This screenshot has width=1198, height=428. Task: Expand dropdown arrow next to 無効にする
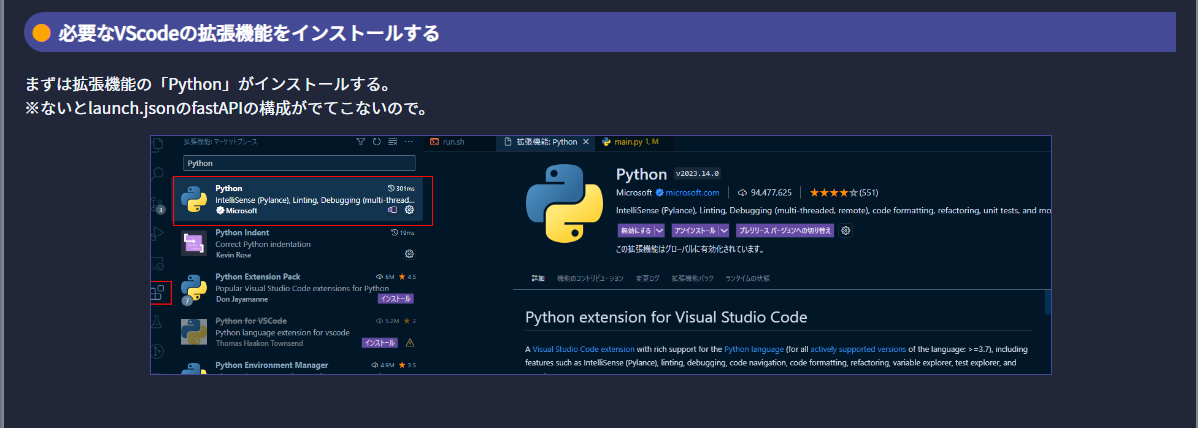point(659,230)
